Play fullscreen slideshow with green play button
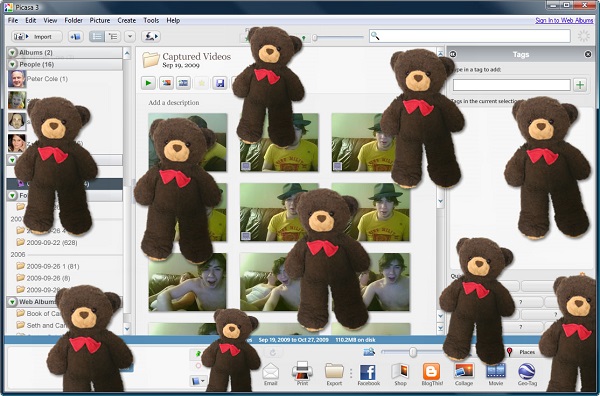This screenshot has height=396, width=600. [148, 83]
